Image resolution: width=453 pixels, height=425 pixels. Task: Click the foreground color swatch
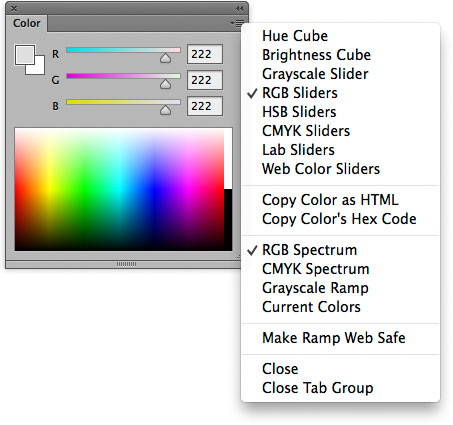pyautogui.click(x=25, y=55)
